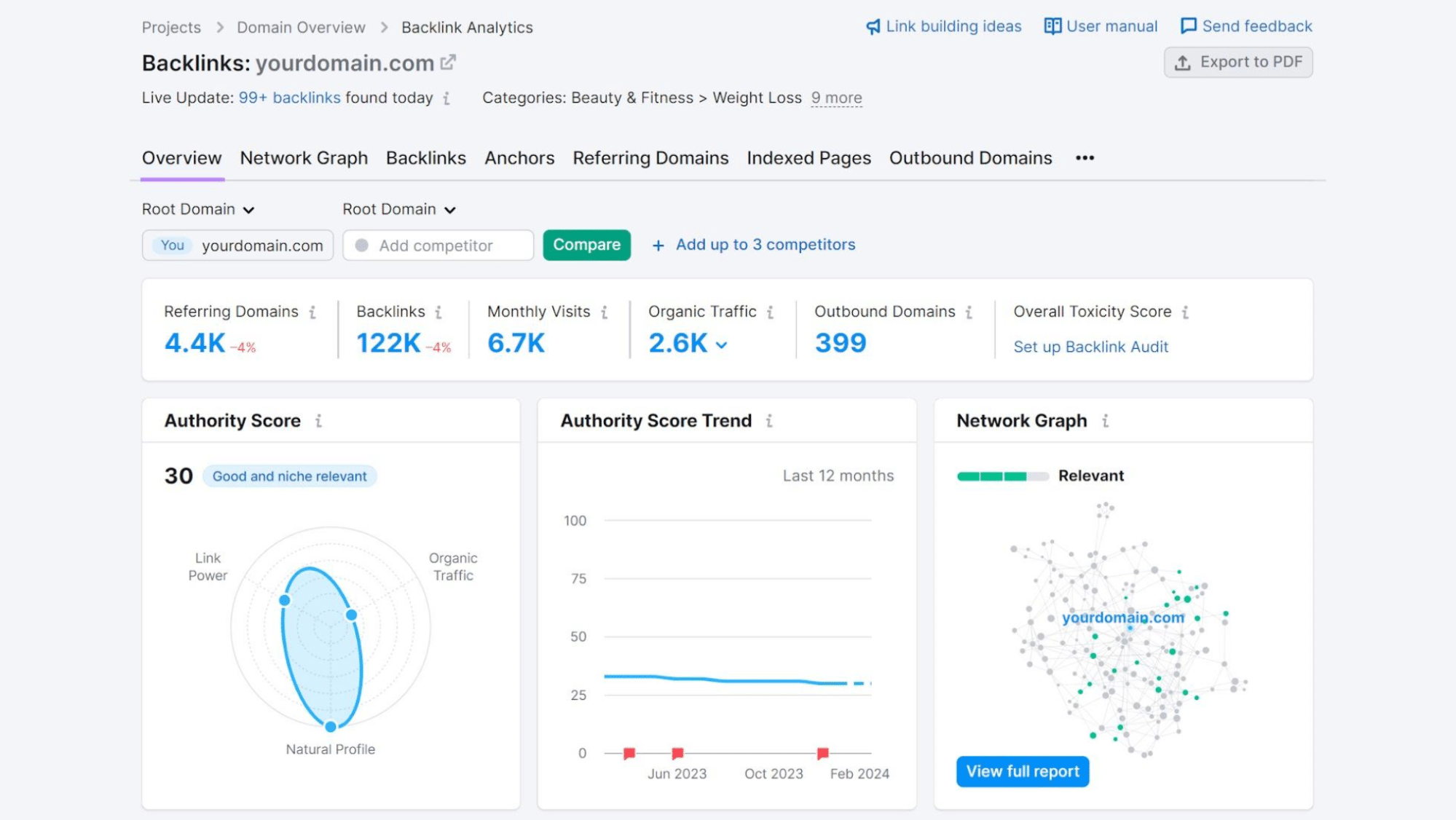Expand the 9 more categories link
This screenshot has width=1456, height=820.
pos(836,98)
